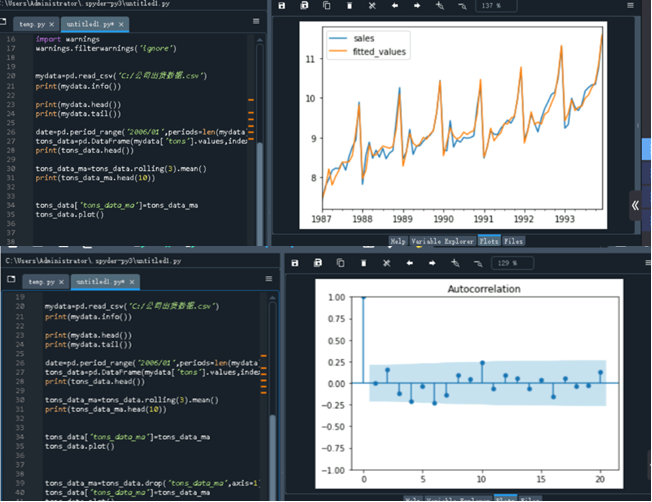Screen dimensions: 652x502
Task: Click 129 % zoom field in lower pane
Action: (512, 263)
